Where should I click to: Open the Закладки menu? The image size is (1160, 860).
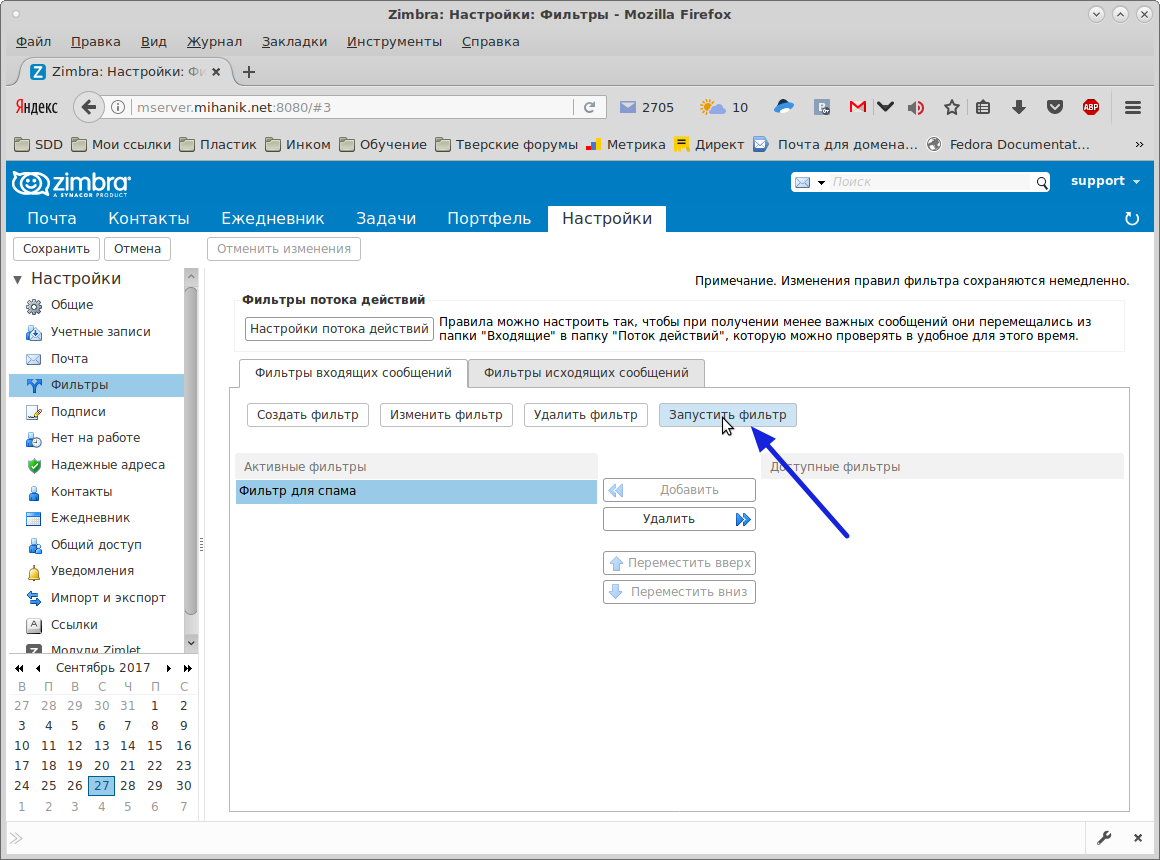click(294, 41)
